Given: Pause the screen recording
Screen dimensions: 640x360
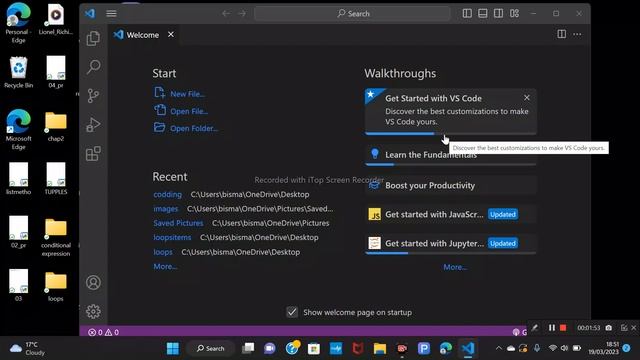Looking at the screenshot, I should pyautogui.click(x=552, y=327).
